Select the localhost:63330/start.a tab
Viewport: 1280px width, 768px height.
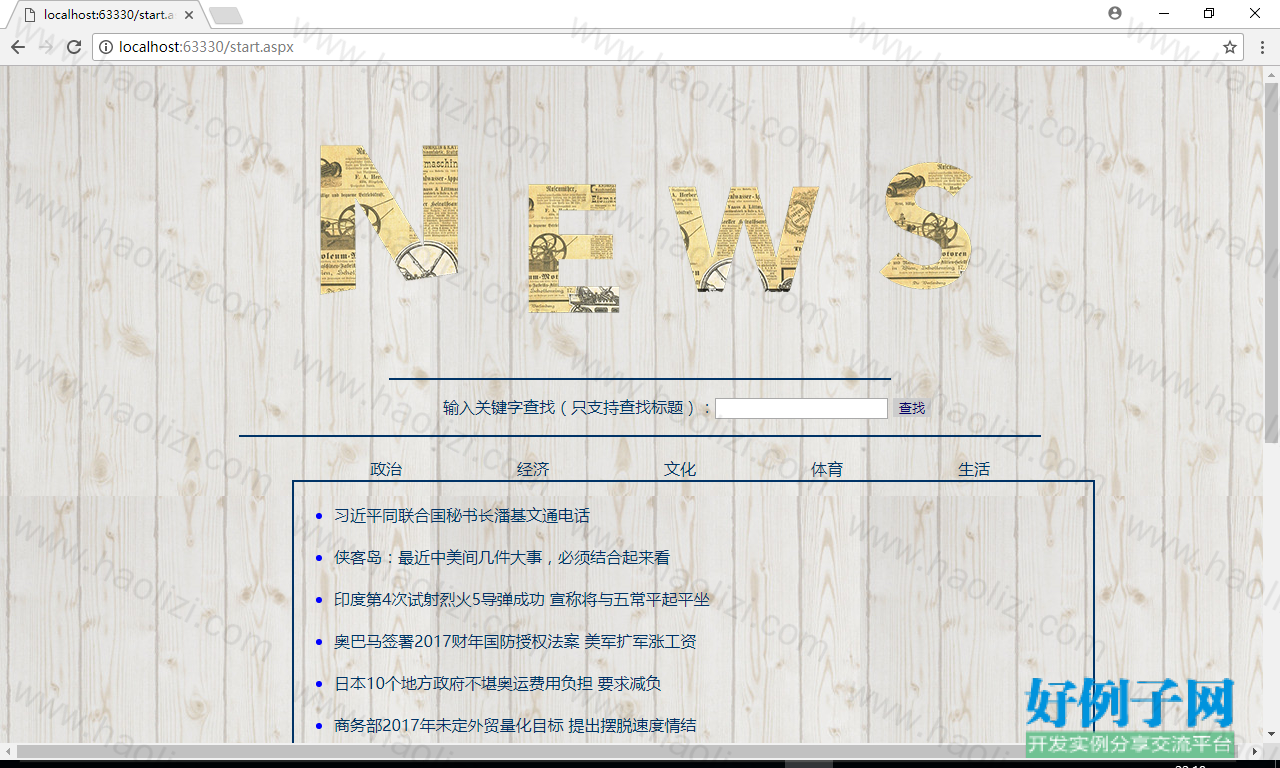tap(105, 15)
